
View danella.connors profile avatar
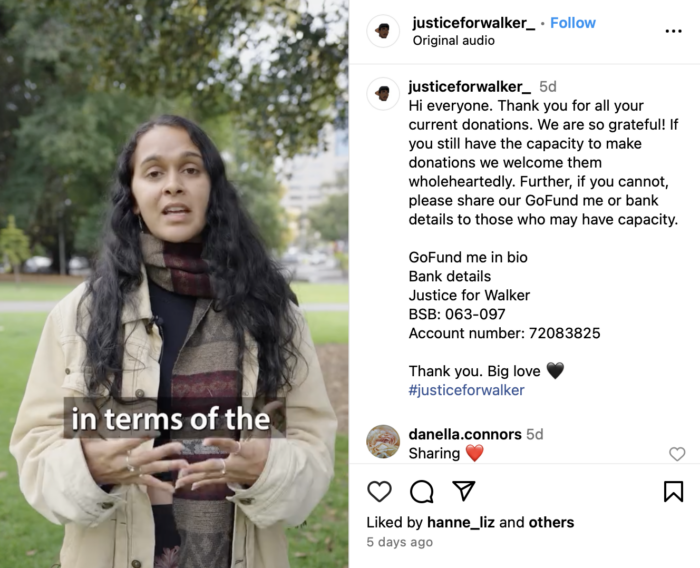[383, 442]
